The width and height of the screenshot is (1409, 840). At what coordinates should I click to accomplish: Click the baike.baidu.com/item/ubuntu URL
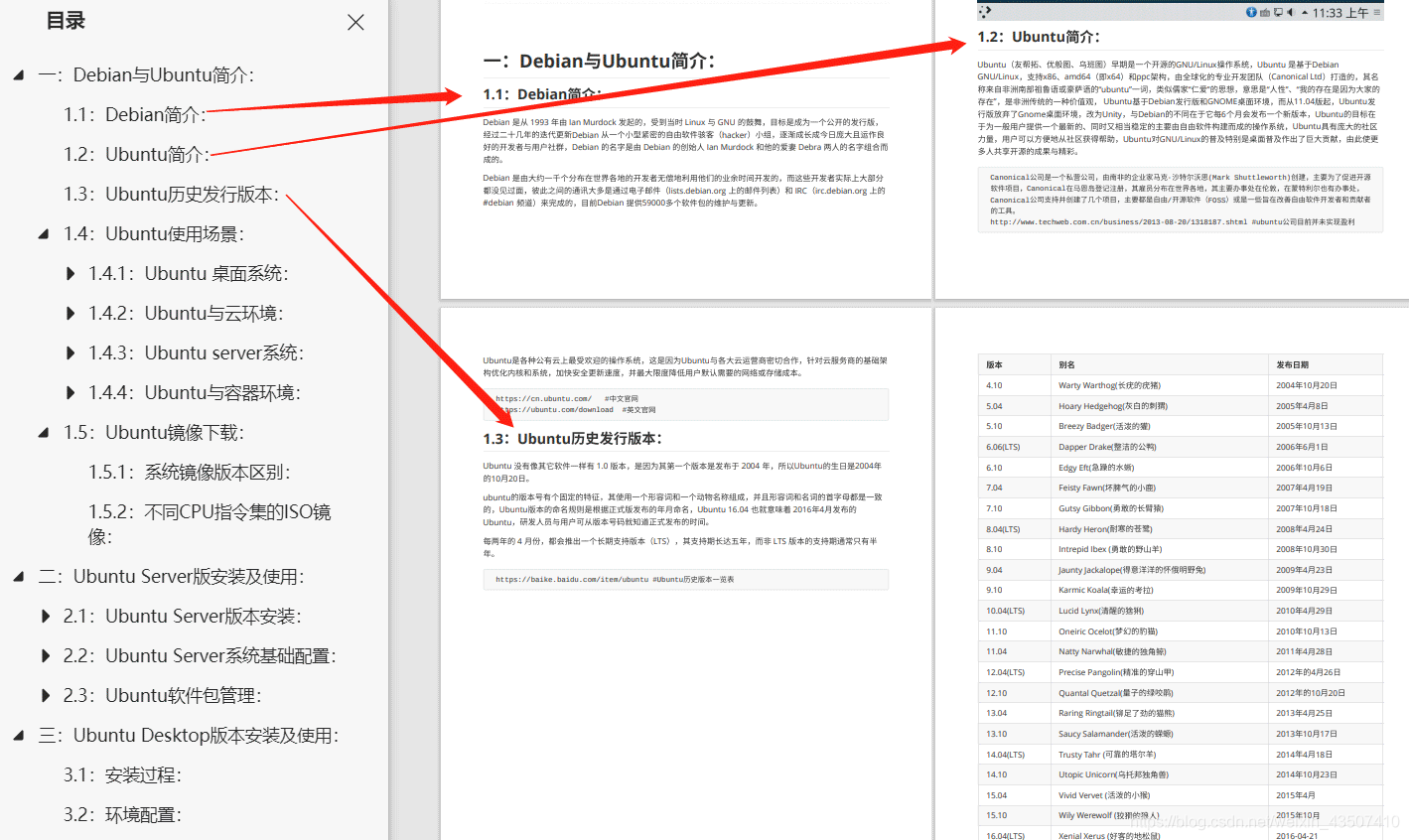coord(572,580)
